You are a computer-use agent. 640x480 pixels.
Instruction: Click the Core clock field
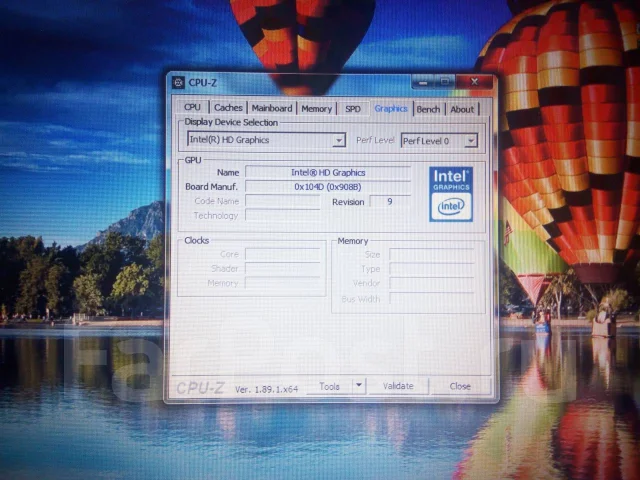tap(282, 254)
